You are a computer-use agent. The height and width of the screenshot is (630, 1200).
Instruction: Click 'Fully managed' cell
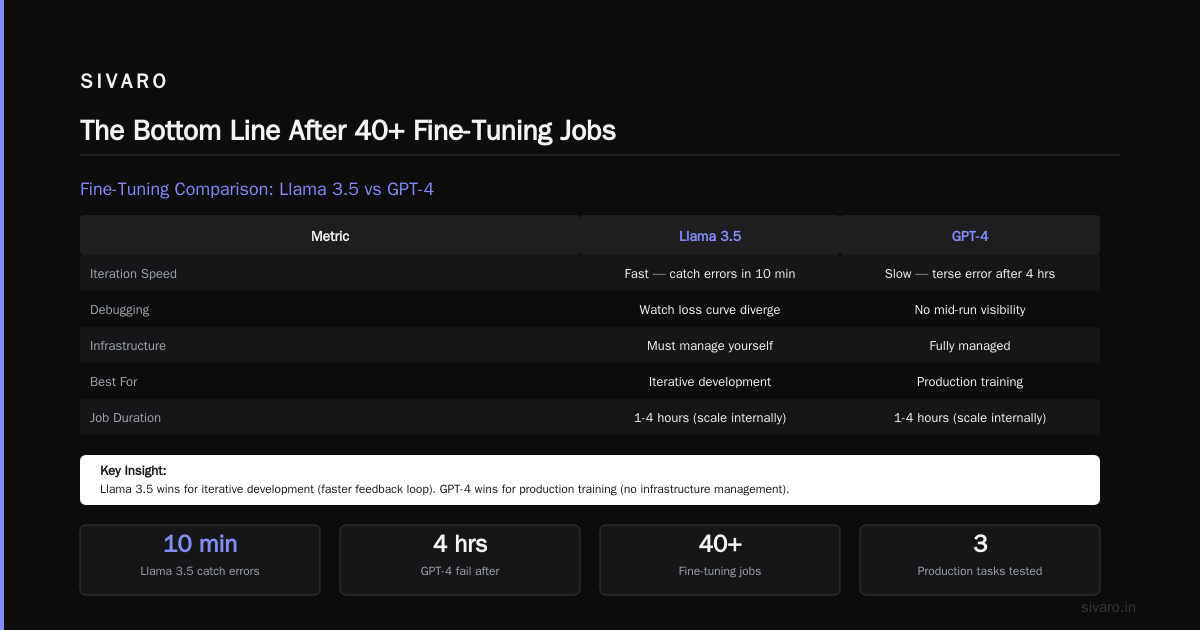pyautogui.click(x=970, y=346)
